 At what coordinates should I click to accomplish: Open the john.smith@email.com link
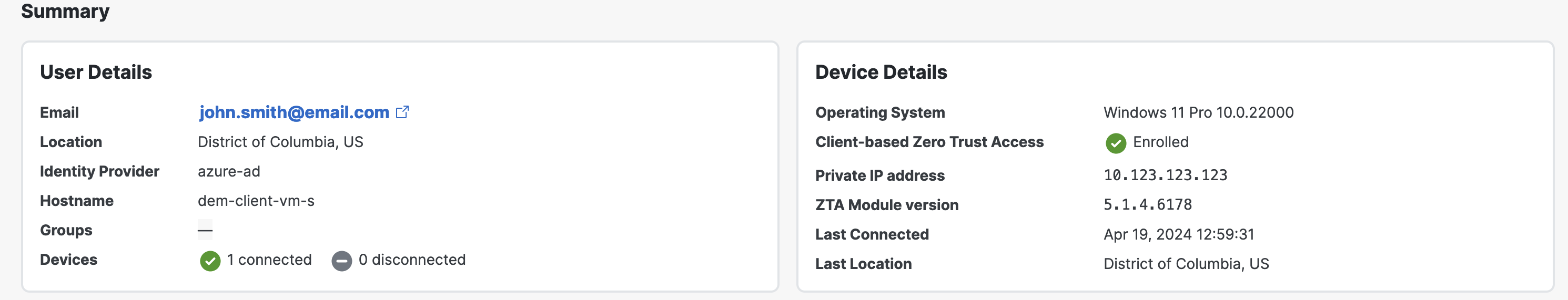coord(294,112)
